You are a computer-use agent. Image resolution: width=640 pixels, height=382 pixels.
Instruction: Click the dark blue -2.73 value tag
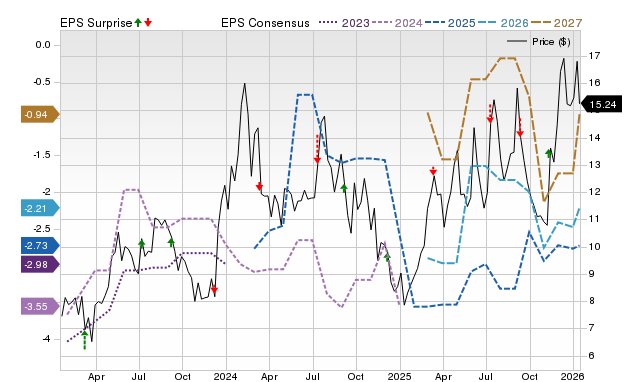coord(40,246)
